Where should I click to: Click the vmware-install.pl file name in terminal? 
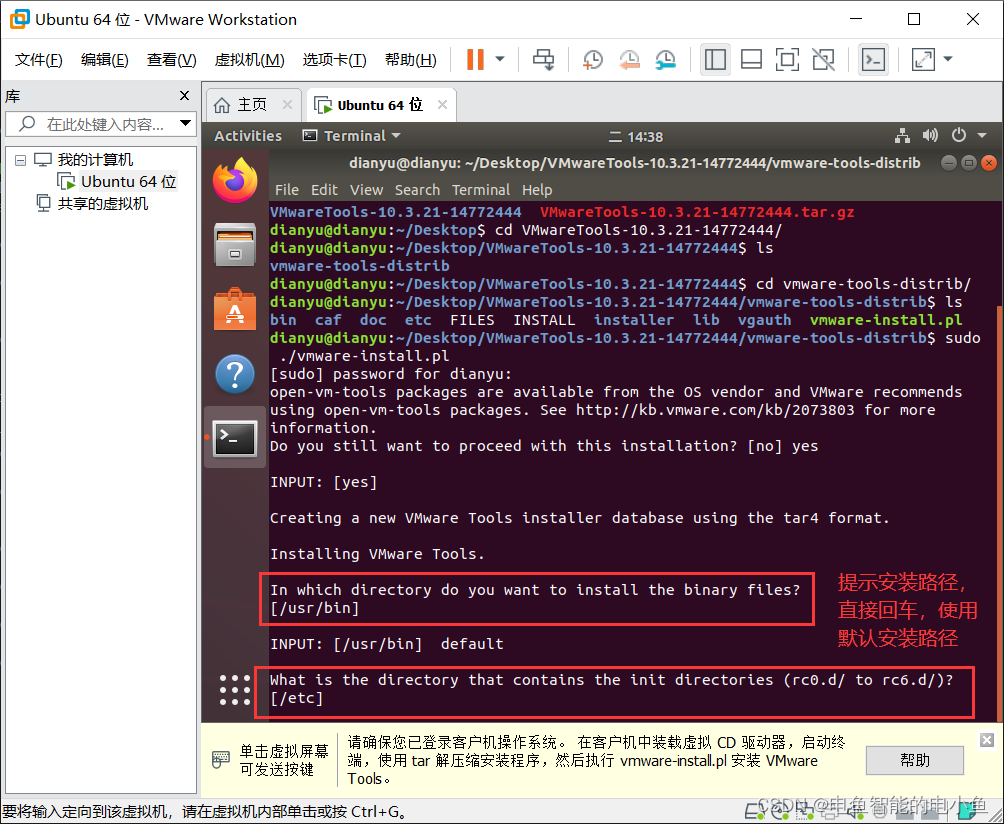coord(886,320)
